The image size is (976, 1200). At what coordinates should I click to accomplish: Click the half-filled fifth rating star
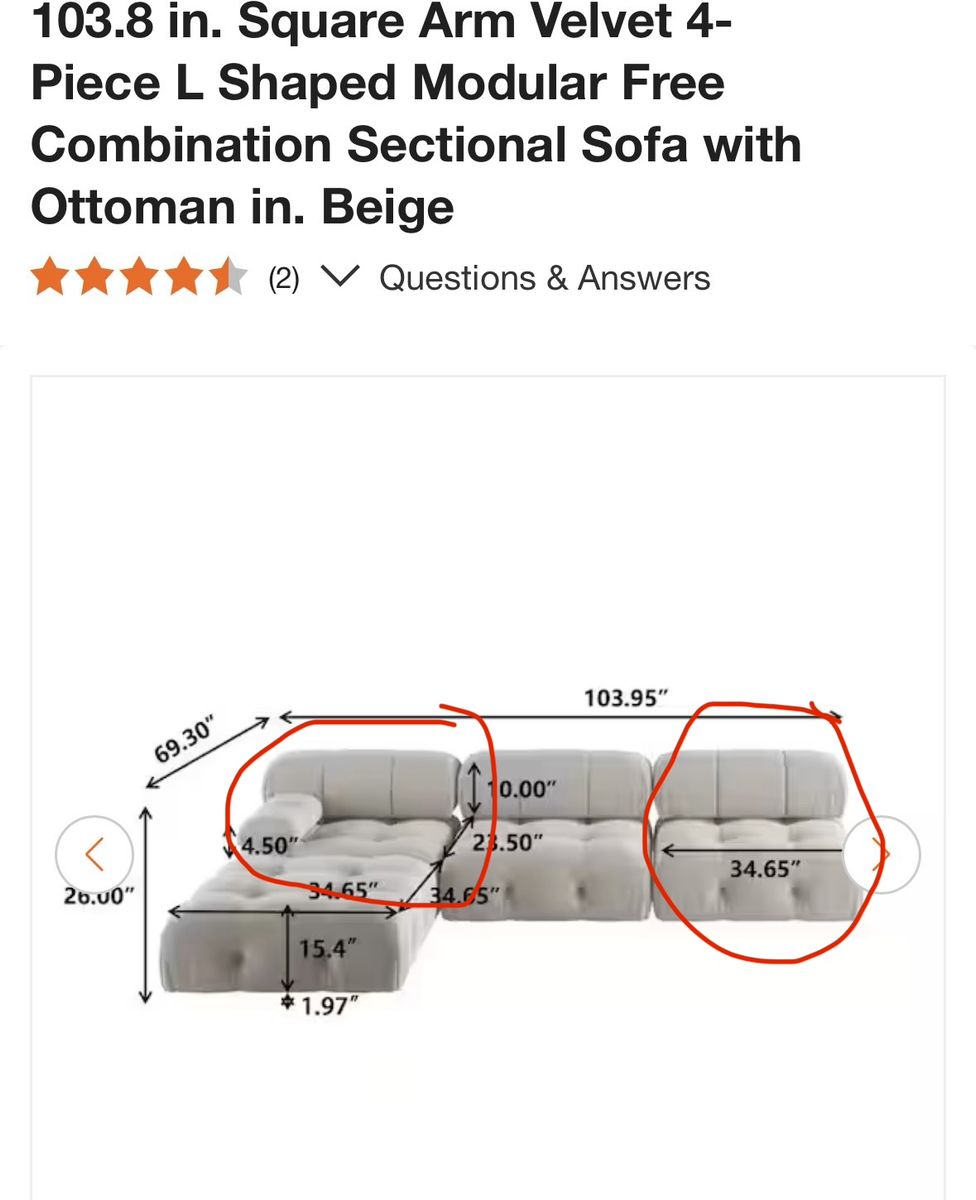click(x=228, y=277)
